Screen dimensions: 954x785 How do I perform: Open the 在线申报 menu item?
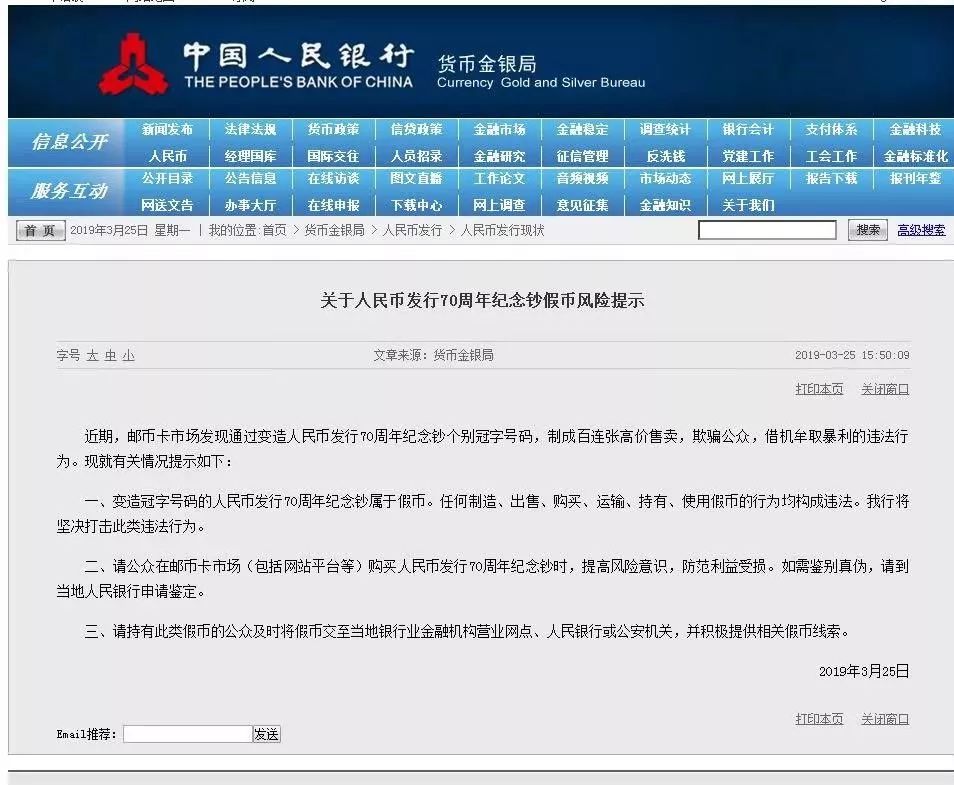point(333,205)
